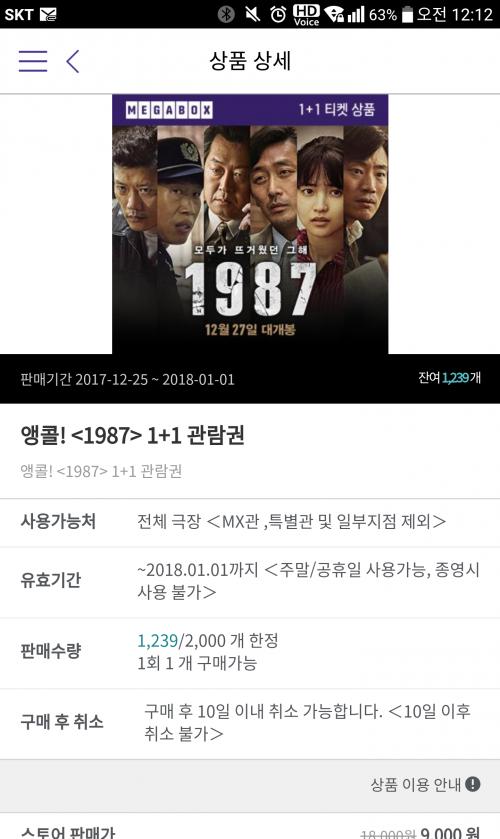The height and width of the screenshot is (839, 500).
Task: Tap the MEGABOX logo on the banner
Action: 169,110
